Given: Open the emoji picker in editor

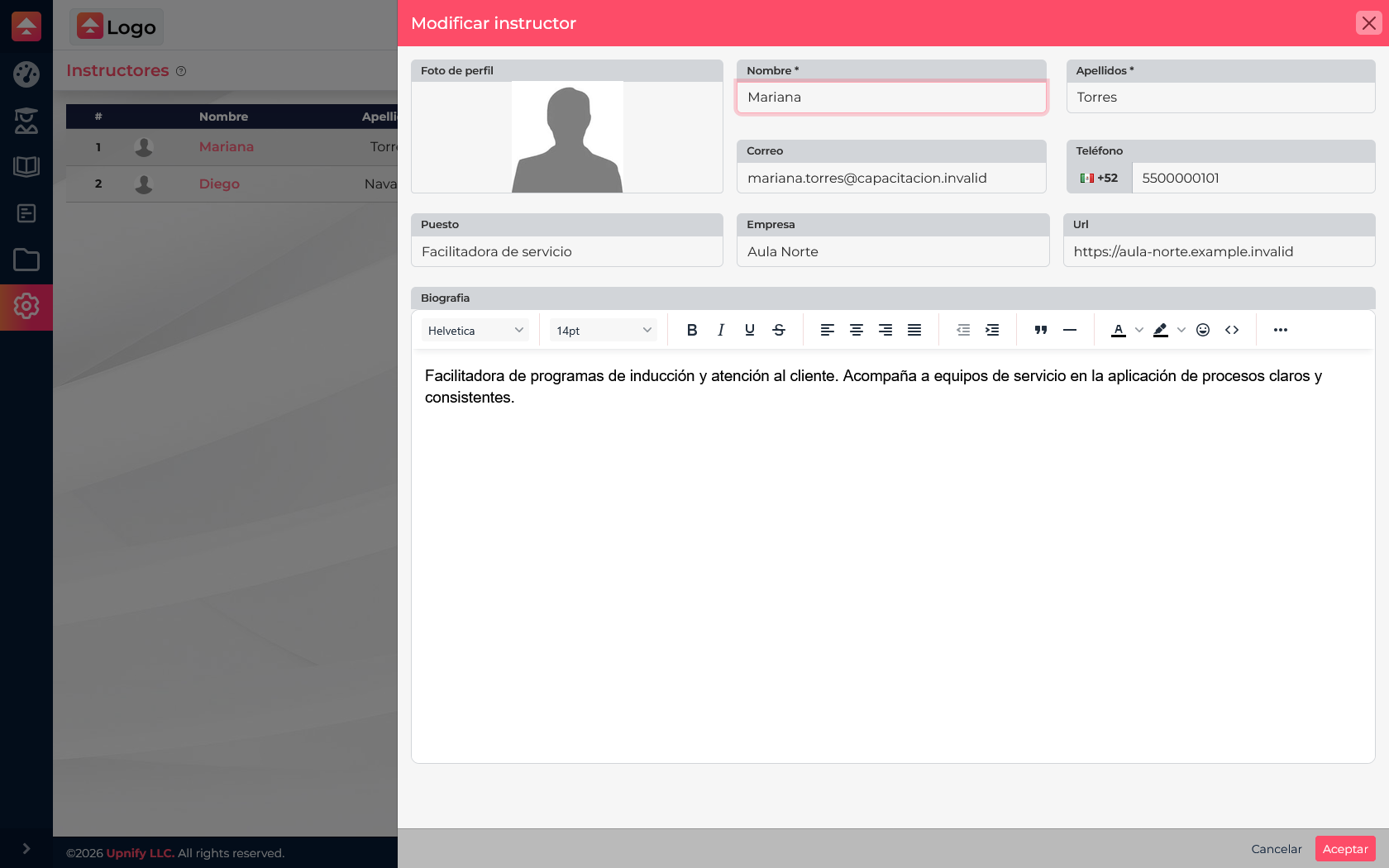Looking at the screenshot, I should click(1203, 330).
